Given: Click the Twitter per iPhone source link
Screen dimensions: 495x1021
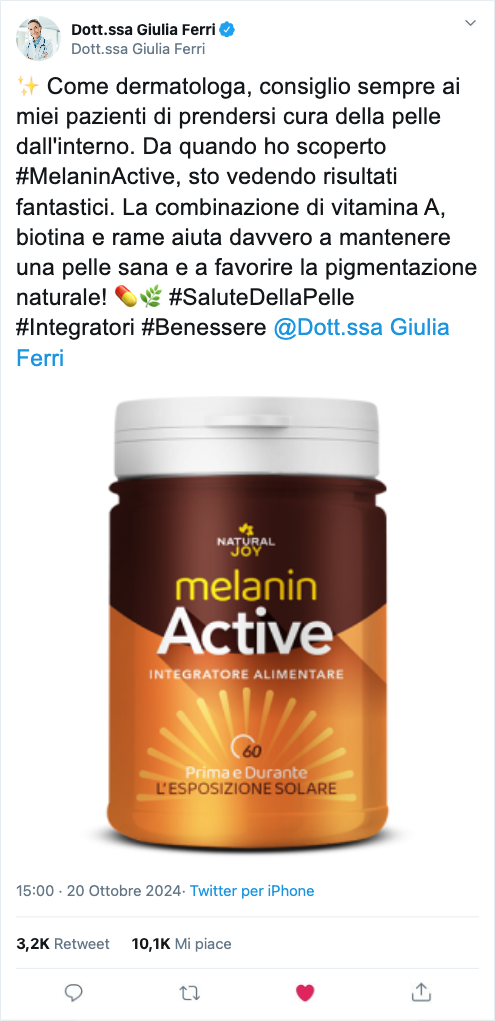Looking at the screenshot, I should click(252, 891).
